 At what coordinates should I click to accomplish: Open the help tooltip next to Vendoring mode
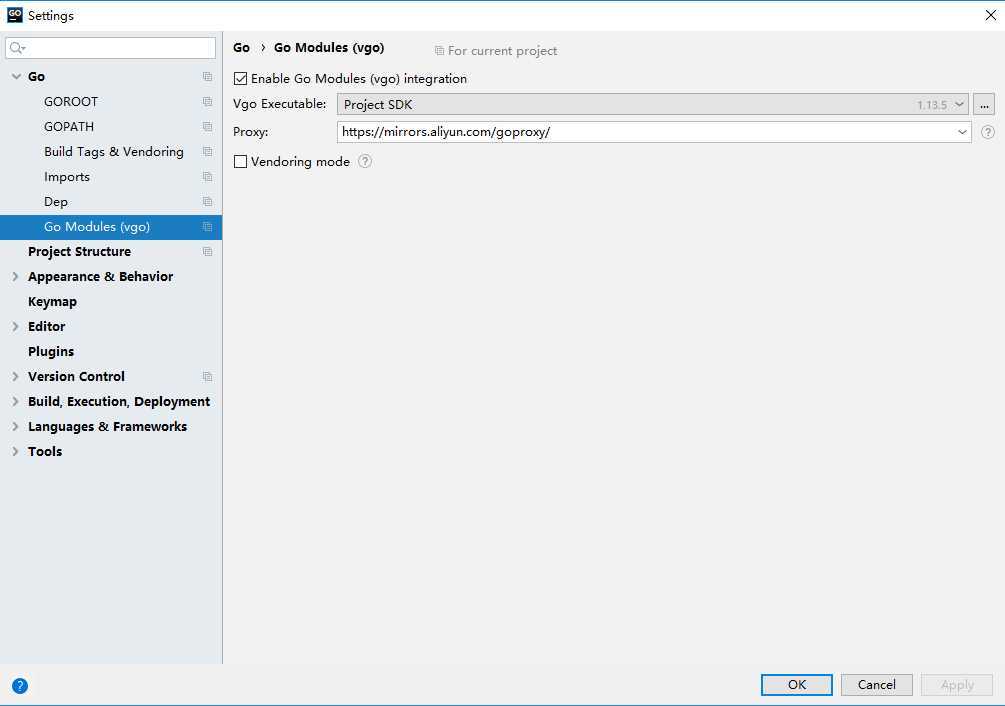[365, 161]
